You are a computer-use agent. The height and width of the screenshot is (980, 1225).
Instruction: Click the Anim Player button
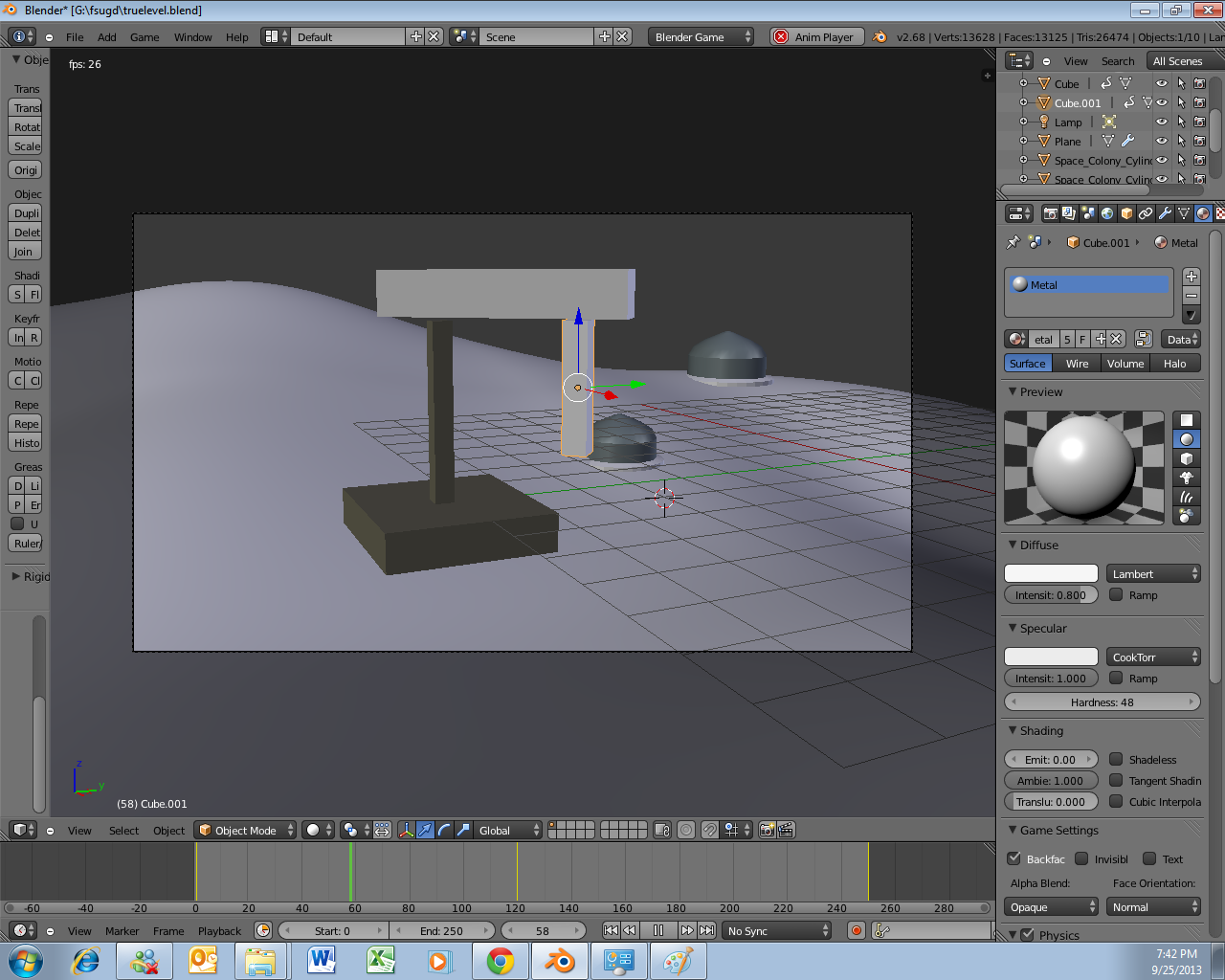[816, 36]
